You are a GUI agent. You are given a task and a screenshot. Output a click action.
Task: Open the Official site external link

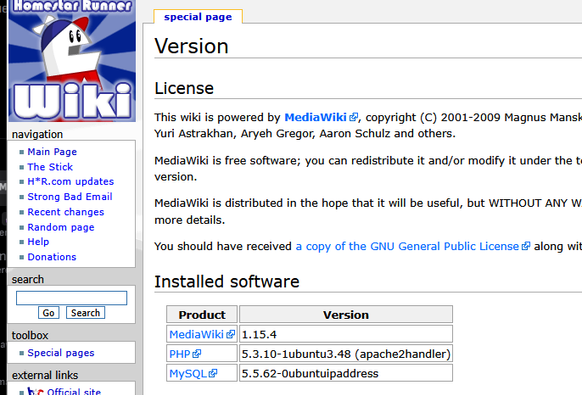[74, 391]
